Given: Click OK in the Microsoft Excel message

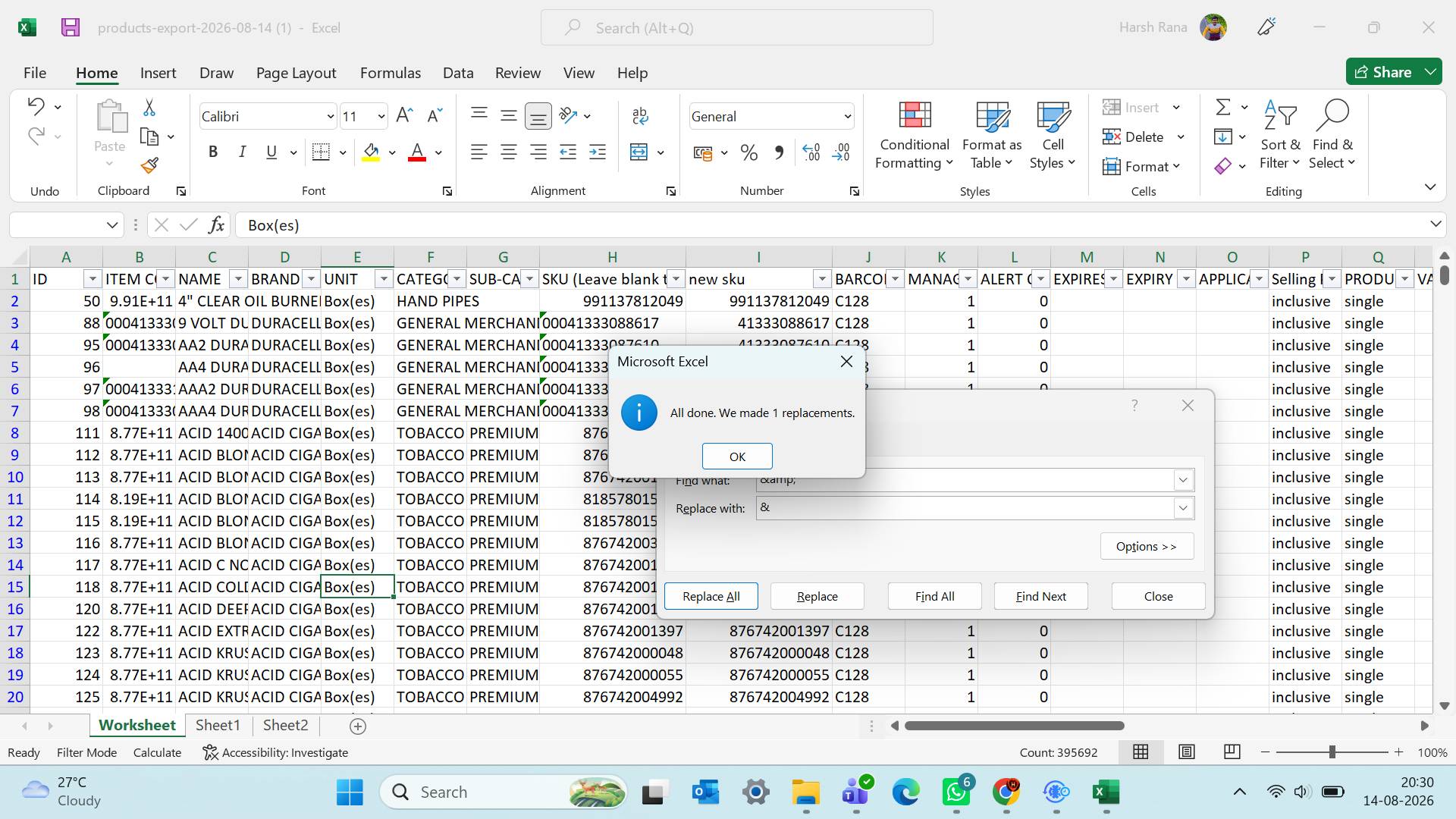Looking at the screenshot, I should (737, 457).
